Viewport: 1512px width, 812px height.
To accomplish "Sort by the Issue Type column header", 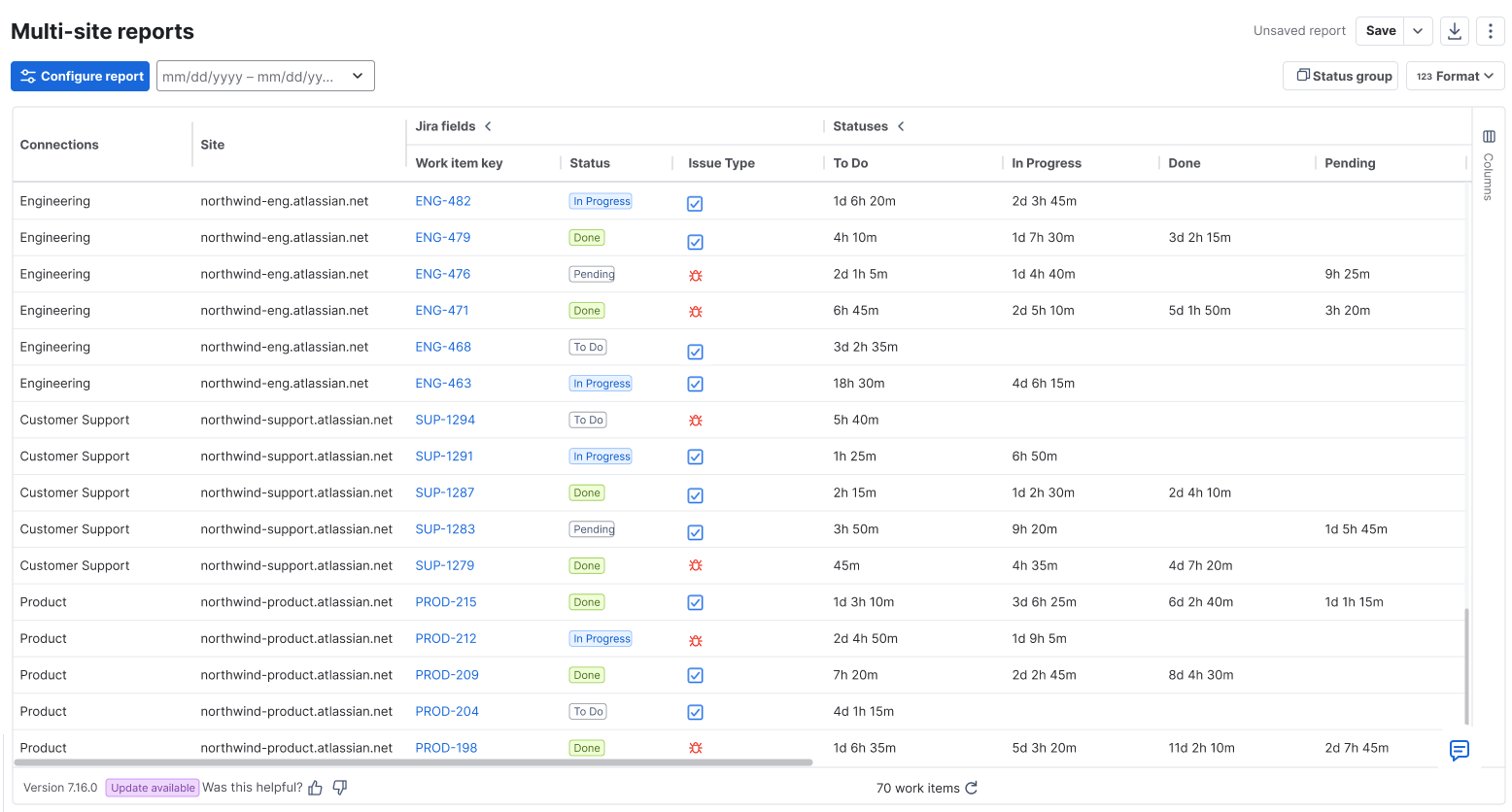I will click(x=721, y=163).
